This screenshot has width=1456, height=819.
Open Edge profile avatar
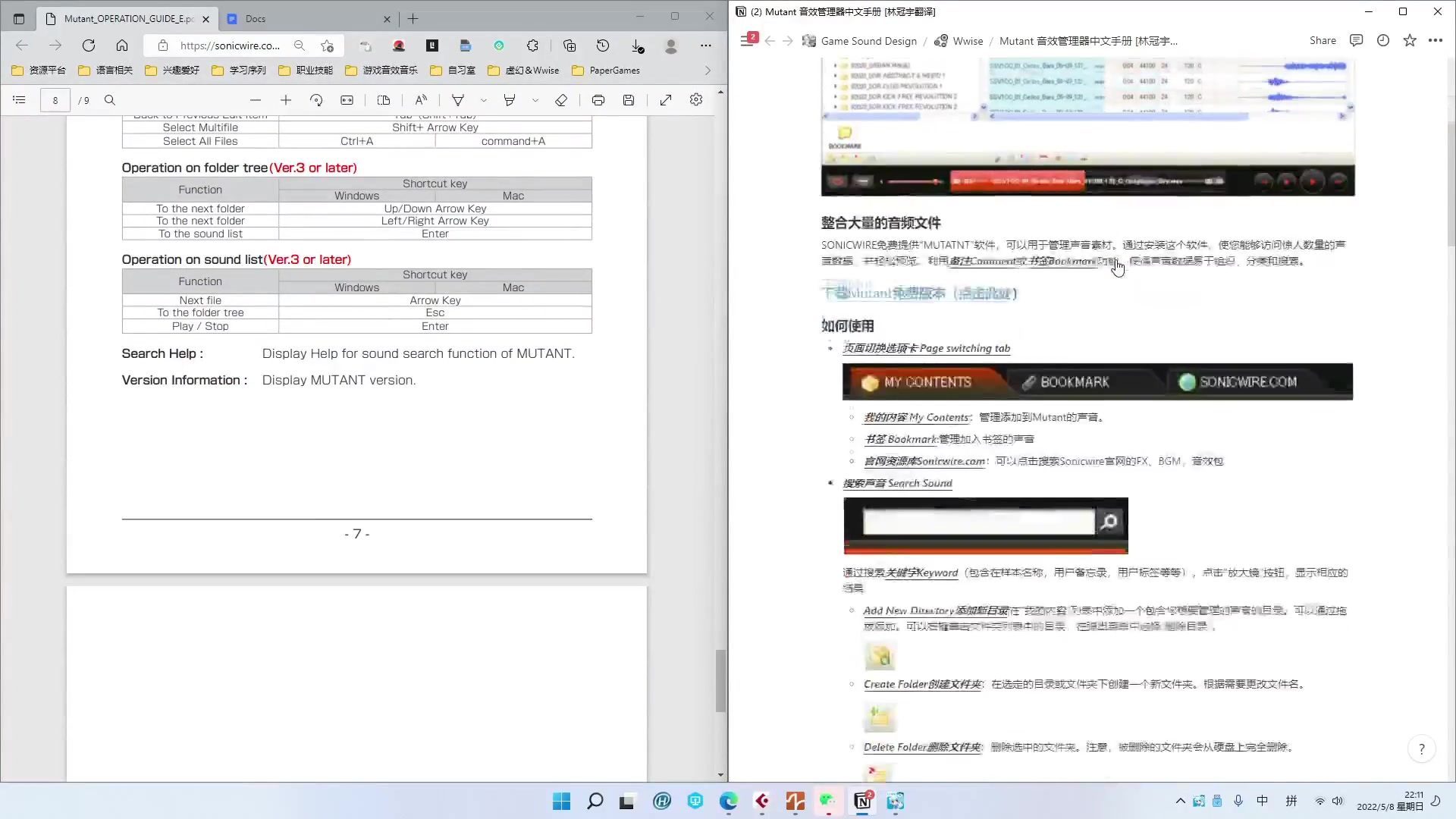point(671,46)
